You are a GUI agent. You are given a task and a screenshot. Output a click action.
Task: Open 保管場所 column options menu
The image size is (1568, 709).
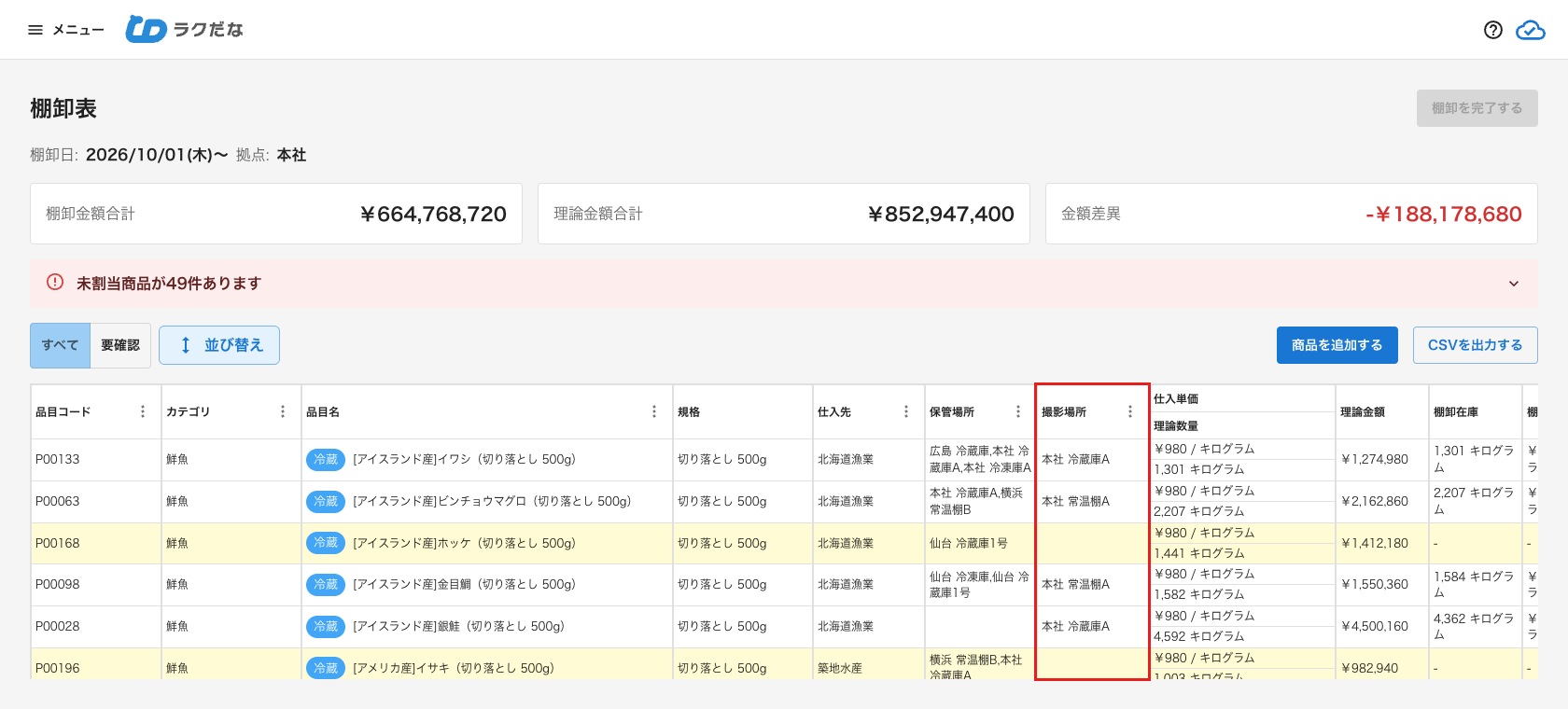coord(1018,411)
